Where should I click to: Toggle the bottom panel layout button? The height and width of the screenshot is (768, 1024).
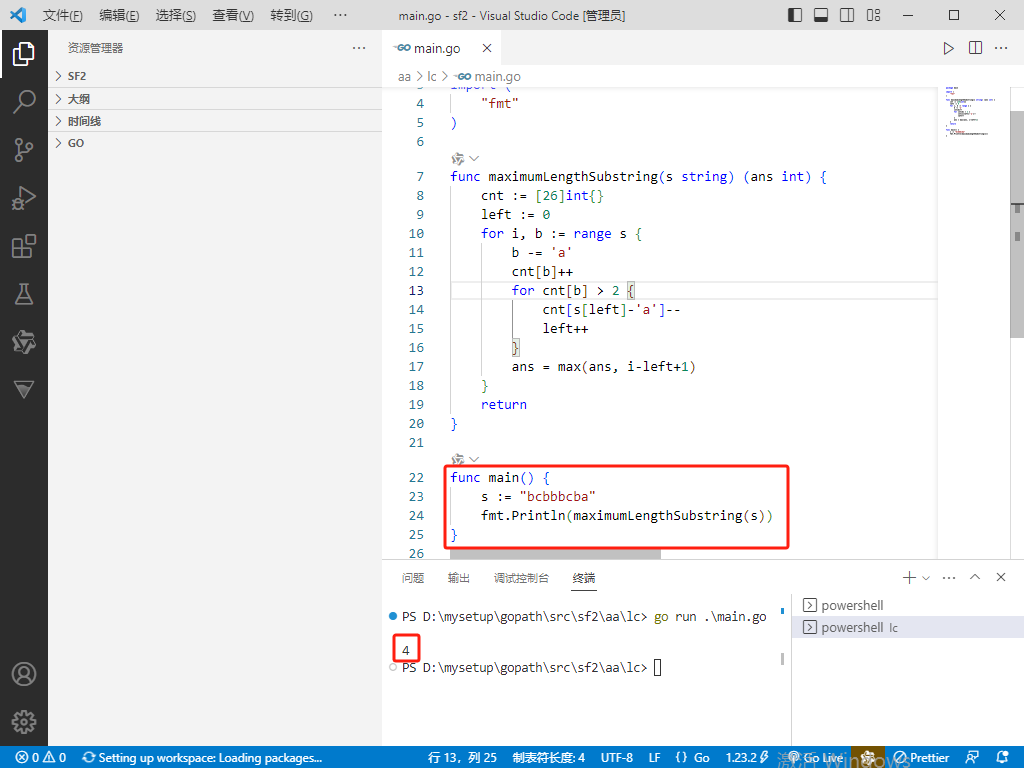821,15
